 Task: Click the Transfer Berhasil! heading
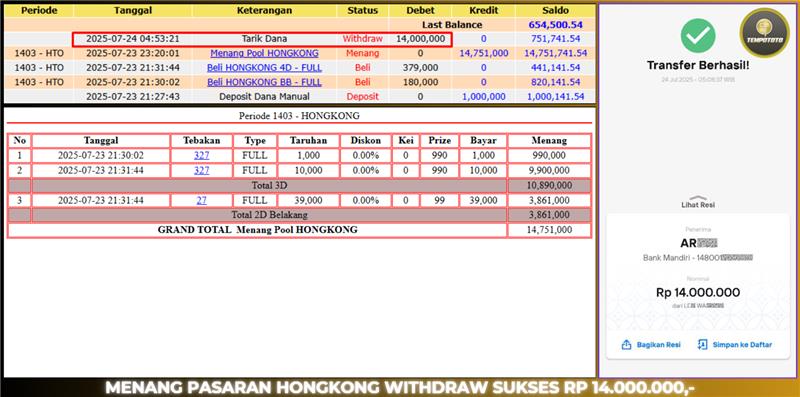click(x=698, y=65)
